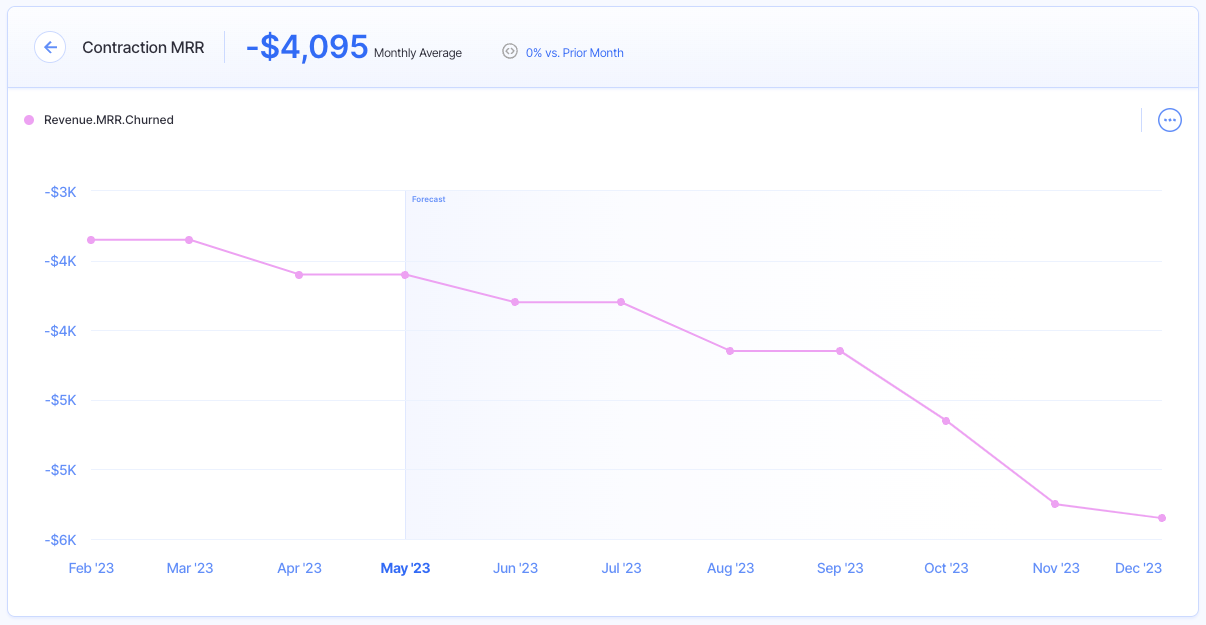The height and width of the screenshot is (625, 1206).
Task: Open options from the circled three-dot dropdown
Action: tap(1169, 119)
